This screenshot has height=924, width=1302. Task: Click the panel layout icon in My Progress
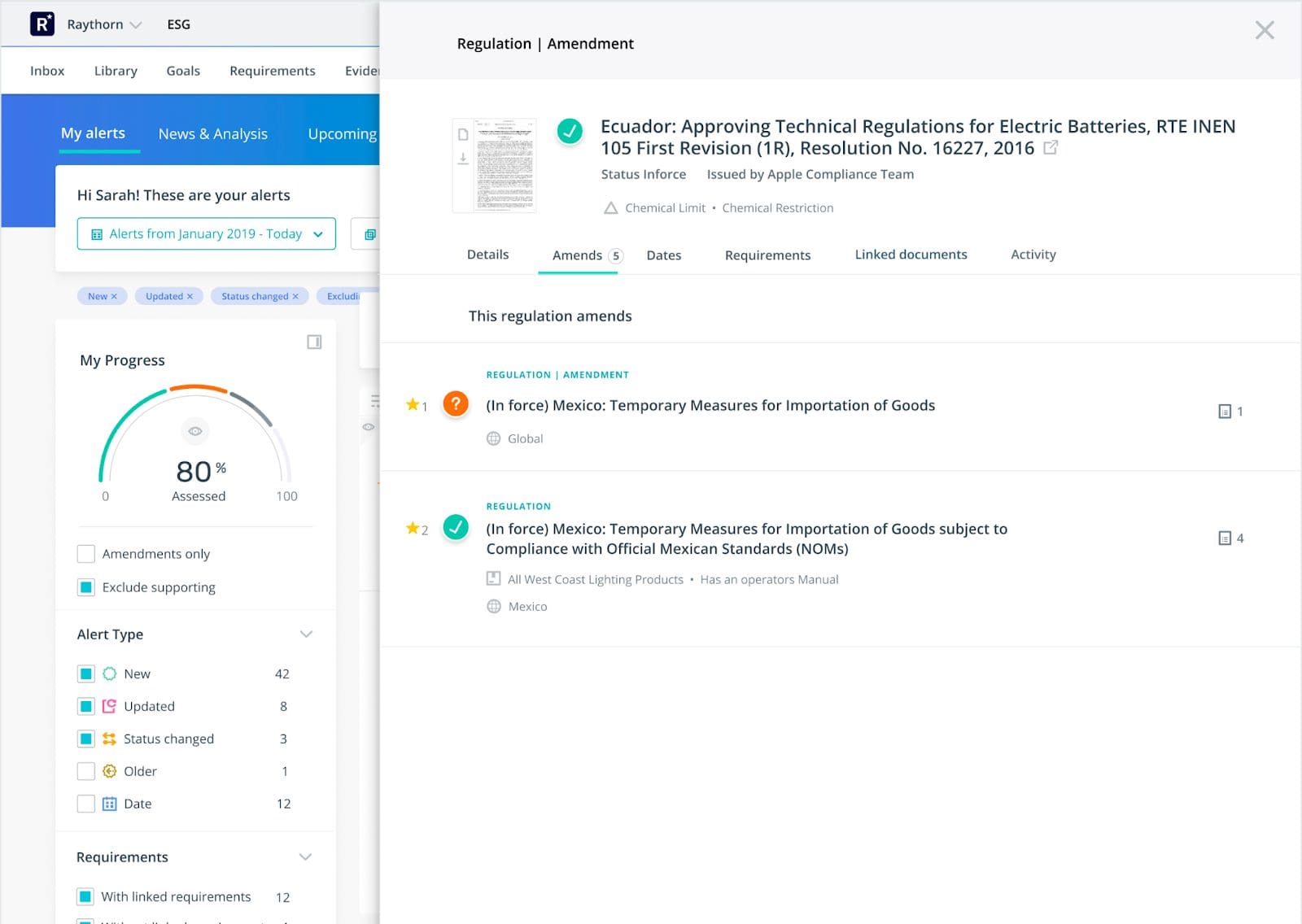(x=314, y=342)
